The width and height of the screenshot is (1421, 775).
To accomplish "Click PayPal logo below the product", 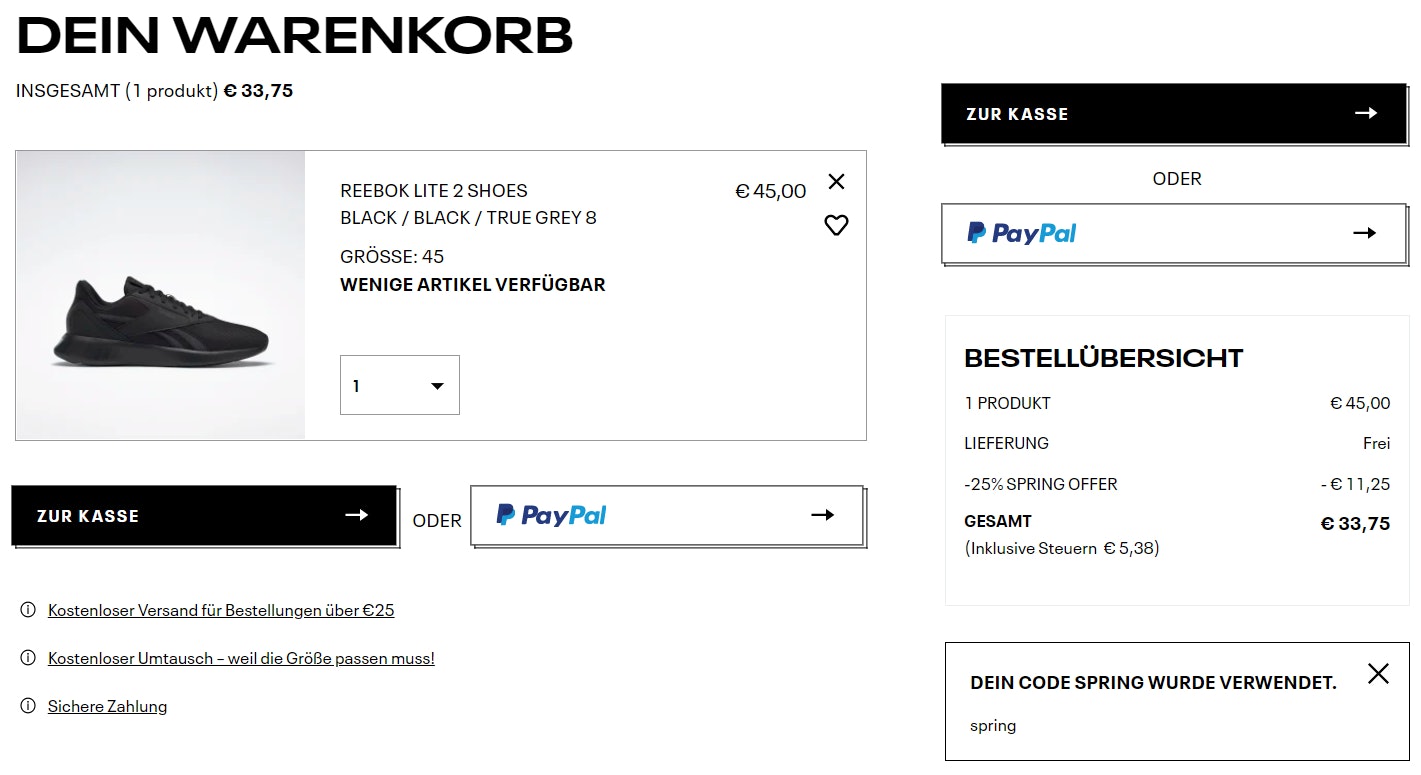I will (551, 515).
